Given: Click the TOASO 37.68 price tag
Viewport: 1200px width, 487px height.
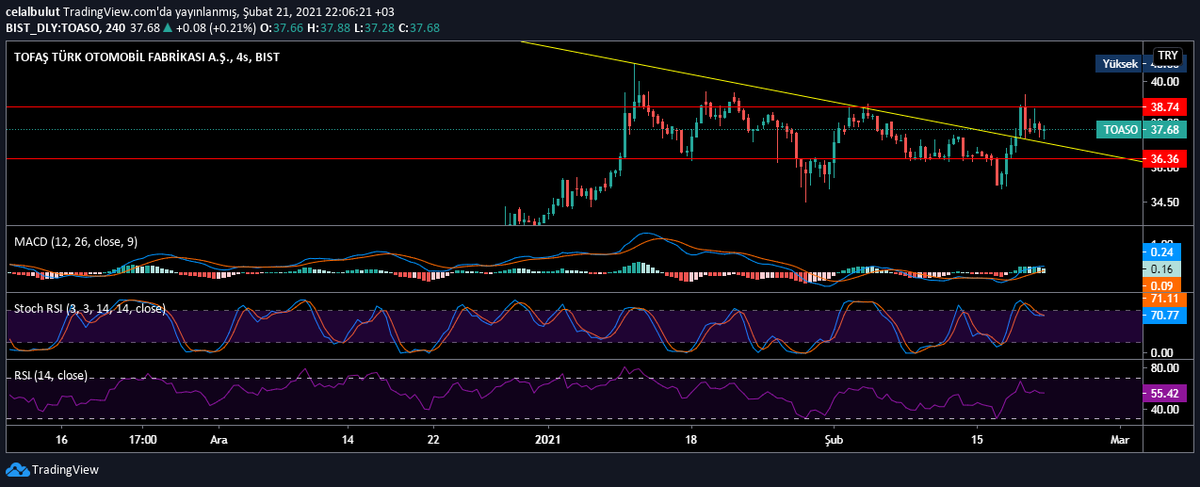Looking at the screenshot, I should pos(1140,129).
